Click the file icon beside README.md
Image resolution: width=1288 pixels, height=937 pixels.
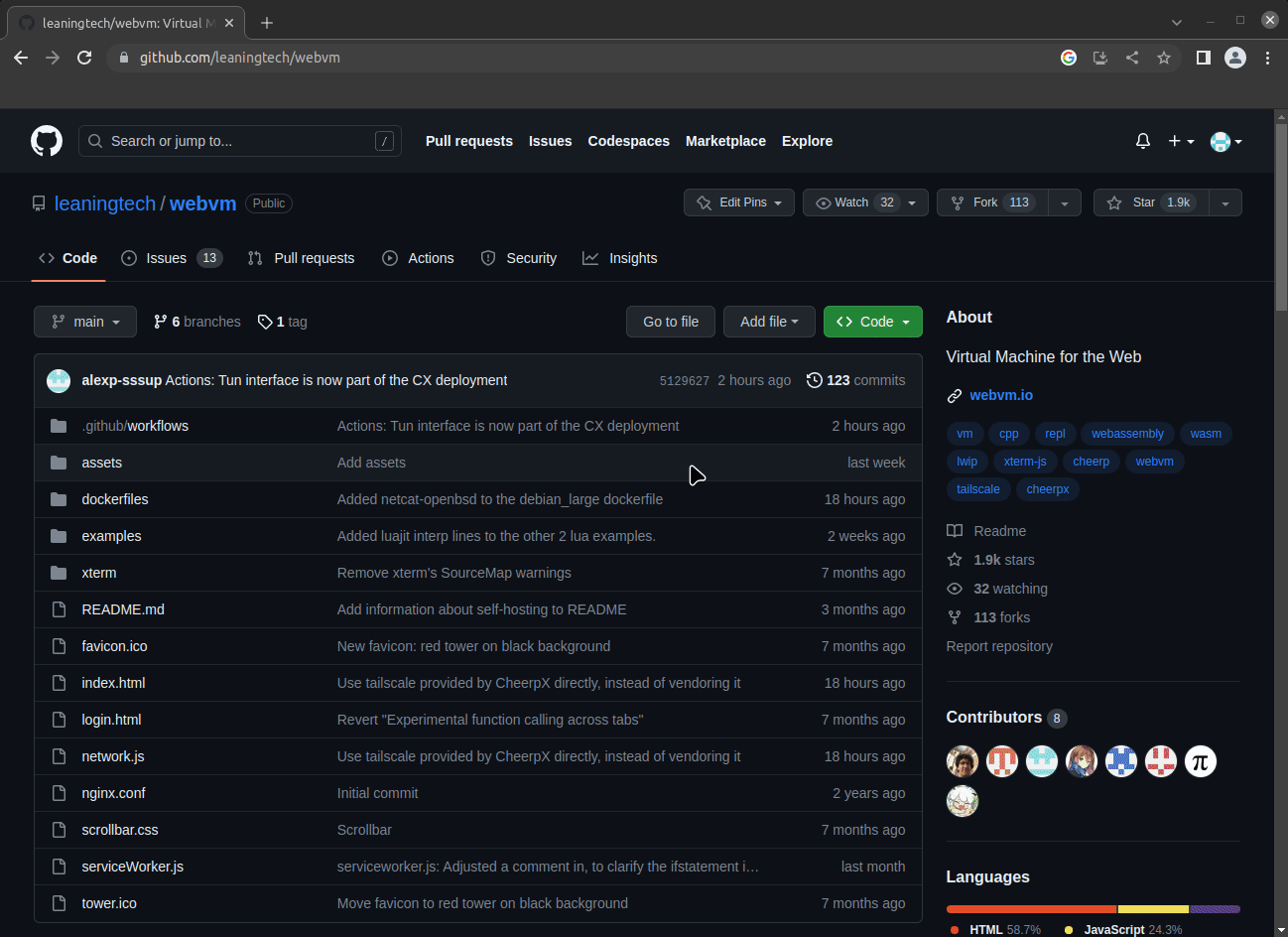(x=59, y=609)
